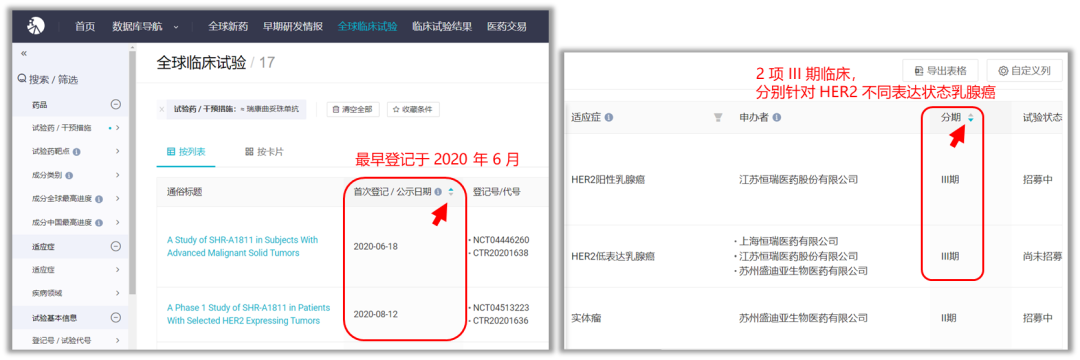Click the site logo in navigation bar
The height and width of the screenshot is (360, 1080).
point(36,26)
